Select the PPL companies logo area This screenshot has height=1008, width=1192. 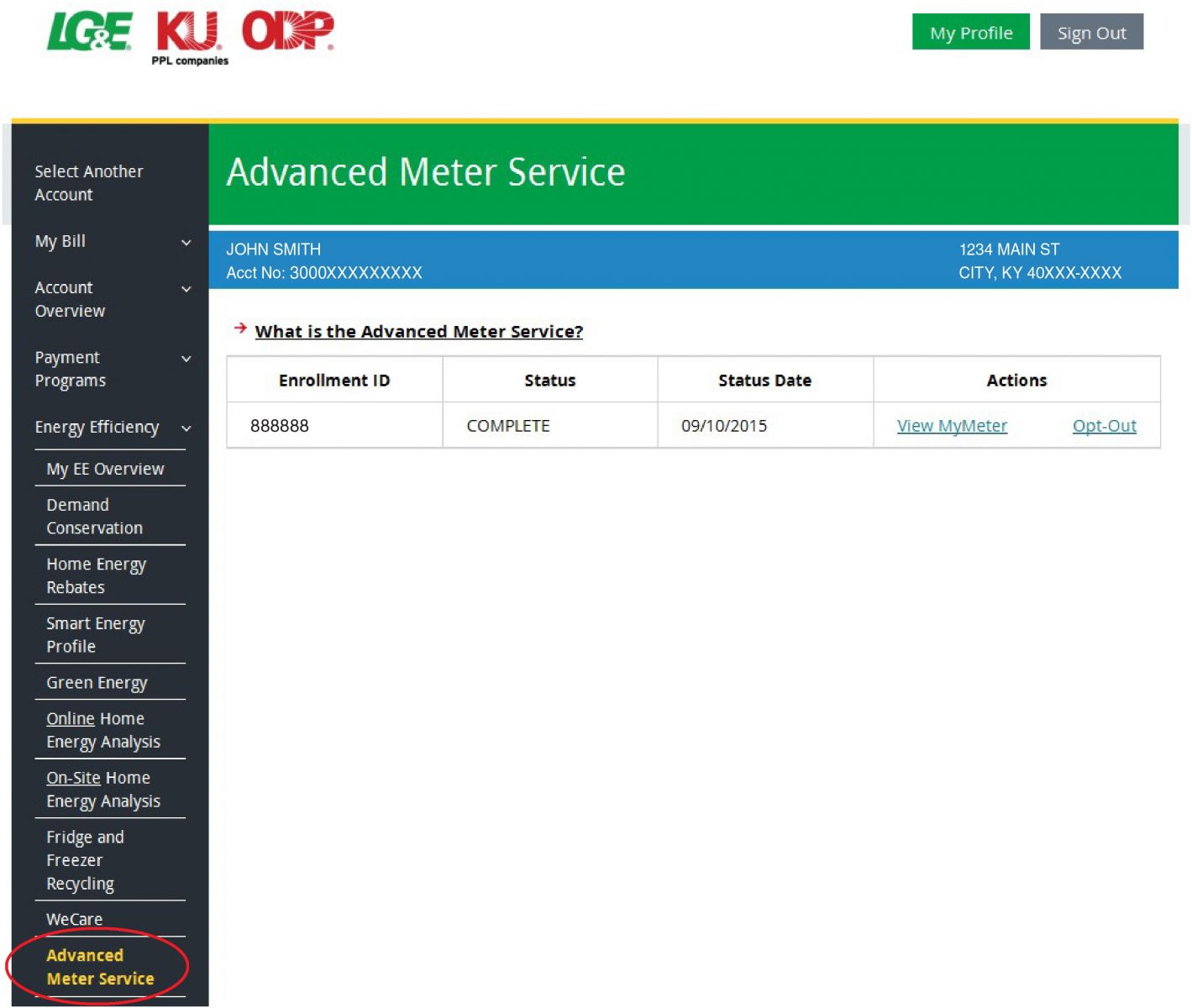(186, 60)
